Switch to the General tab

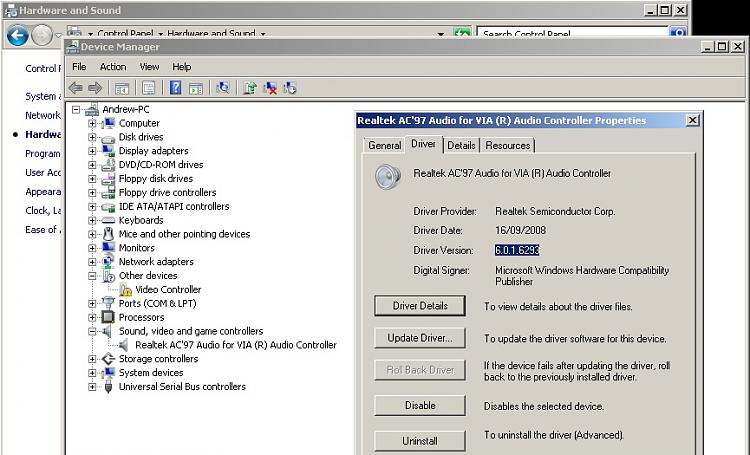(x=385, y=145)
